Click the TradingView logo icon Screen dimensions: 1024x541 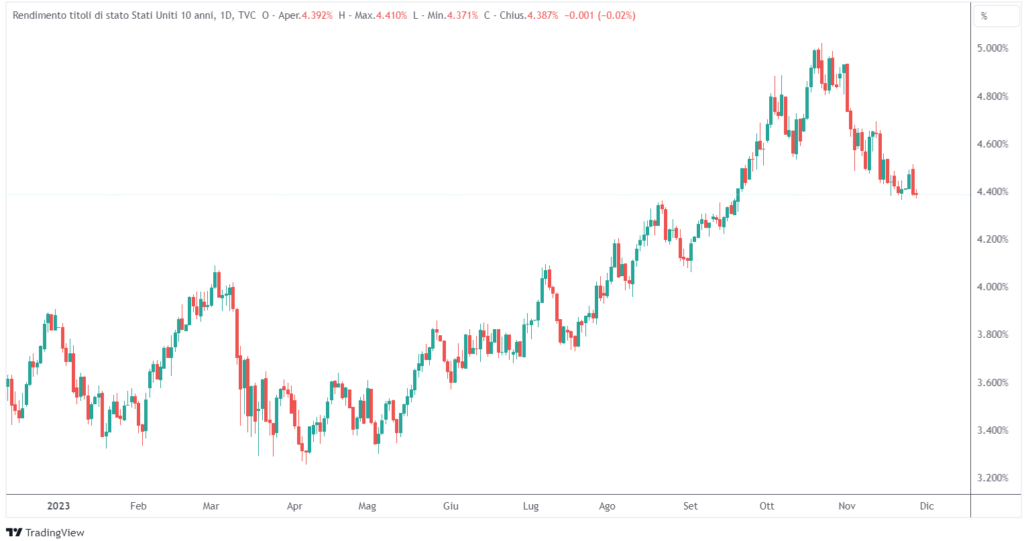point(13,532)
